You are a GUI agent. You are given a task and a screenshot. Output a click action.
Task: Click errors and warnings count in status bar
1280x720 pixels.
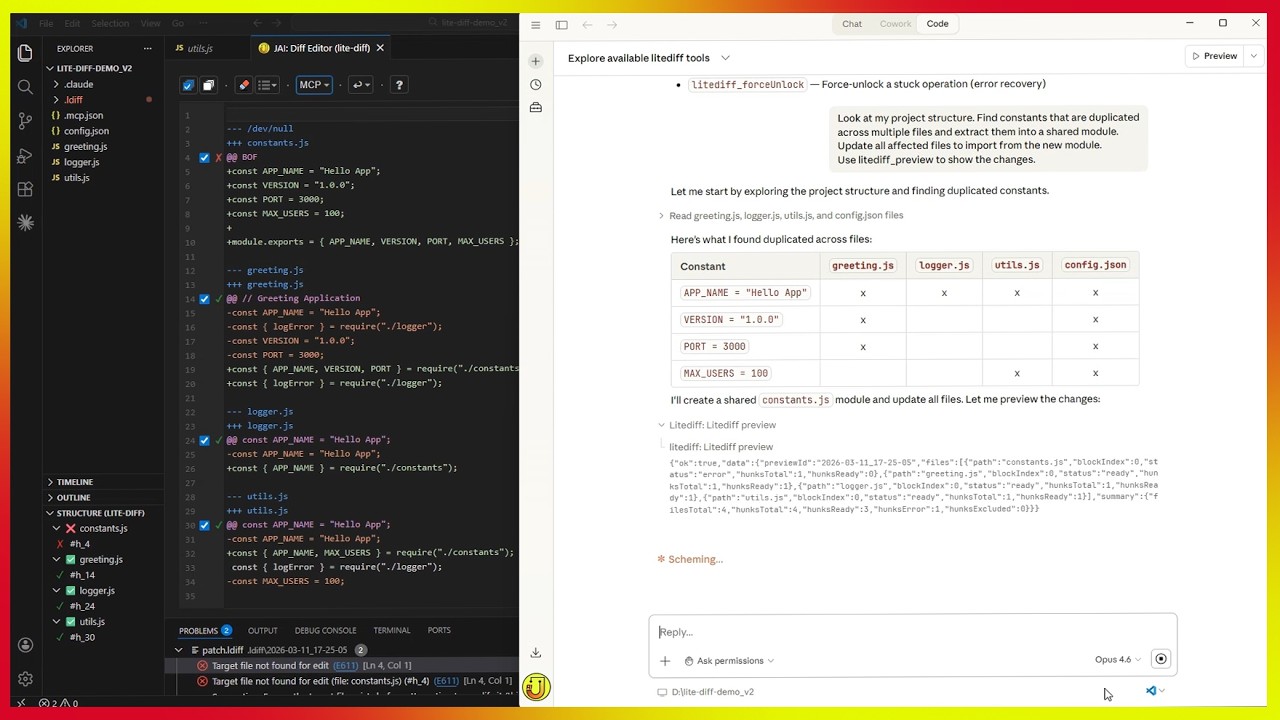tap(58, 703)
